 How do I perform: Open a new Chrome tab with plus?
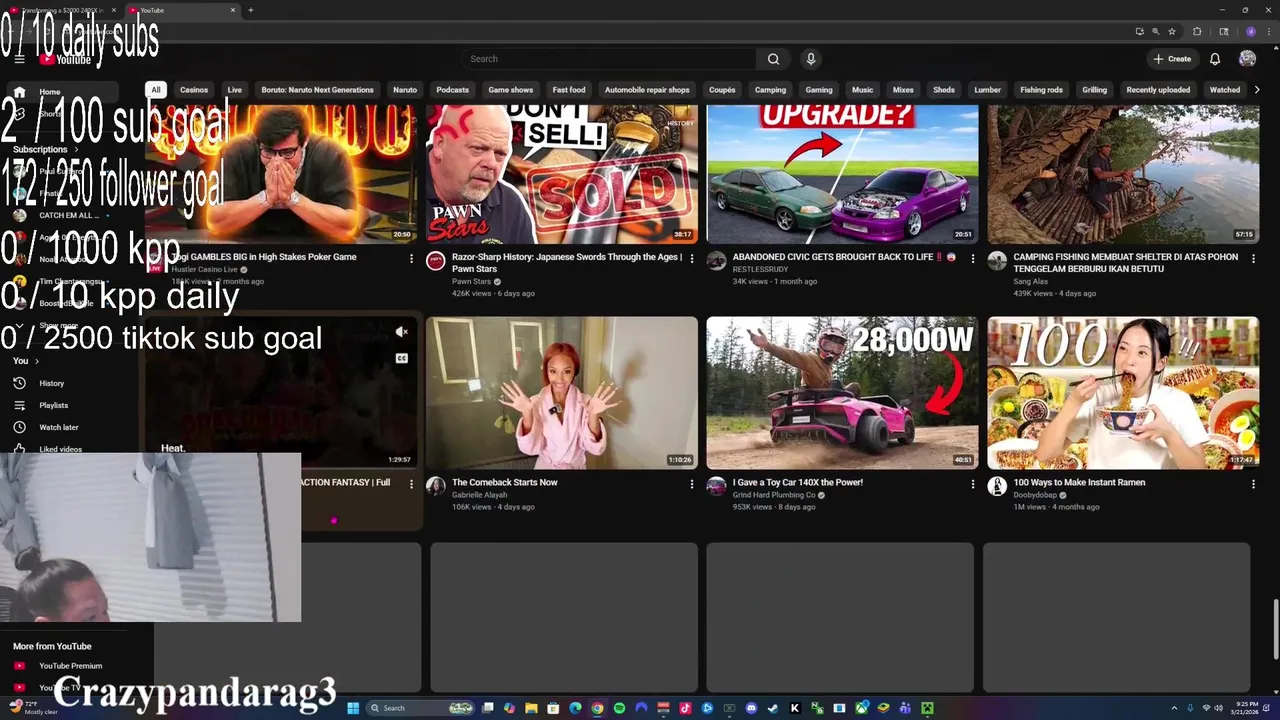click(x=250, y=10)
